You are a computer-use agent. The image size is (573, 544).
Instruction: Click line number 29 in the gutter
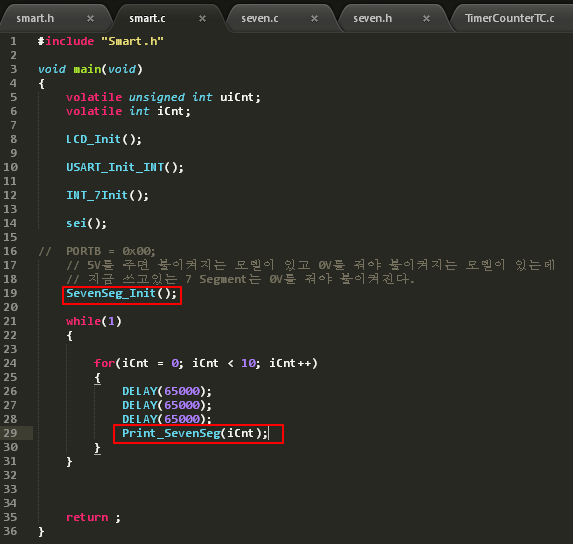10,433
